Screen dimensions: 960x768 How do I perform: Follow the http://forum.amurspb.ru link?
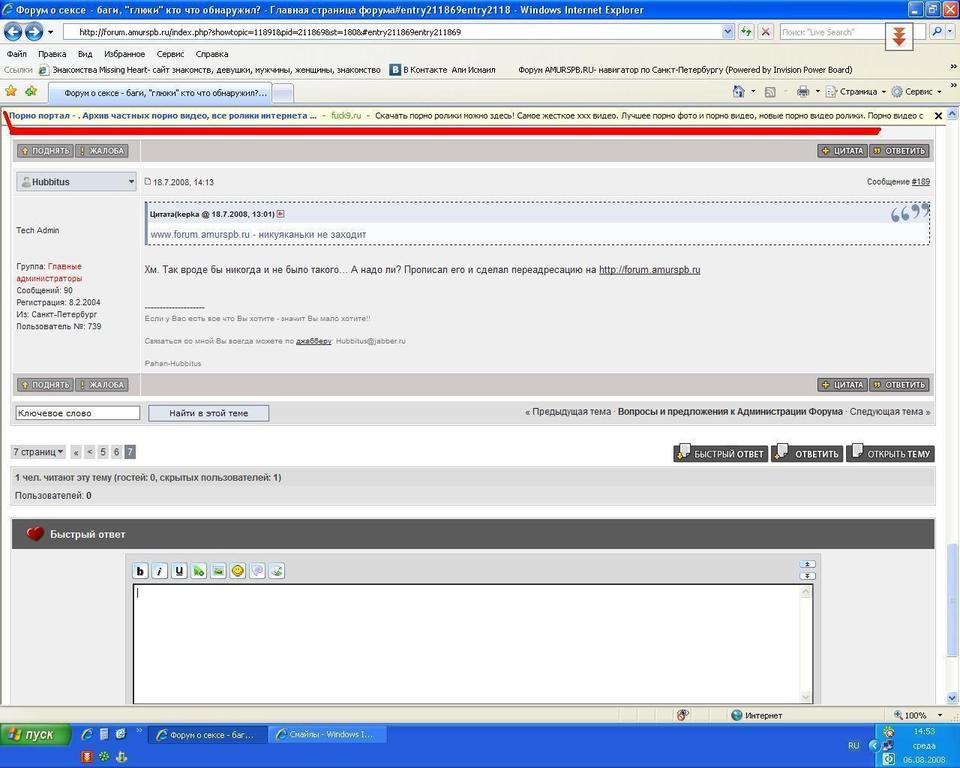[x=649, y=270]
